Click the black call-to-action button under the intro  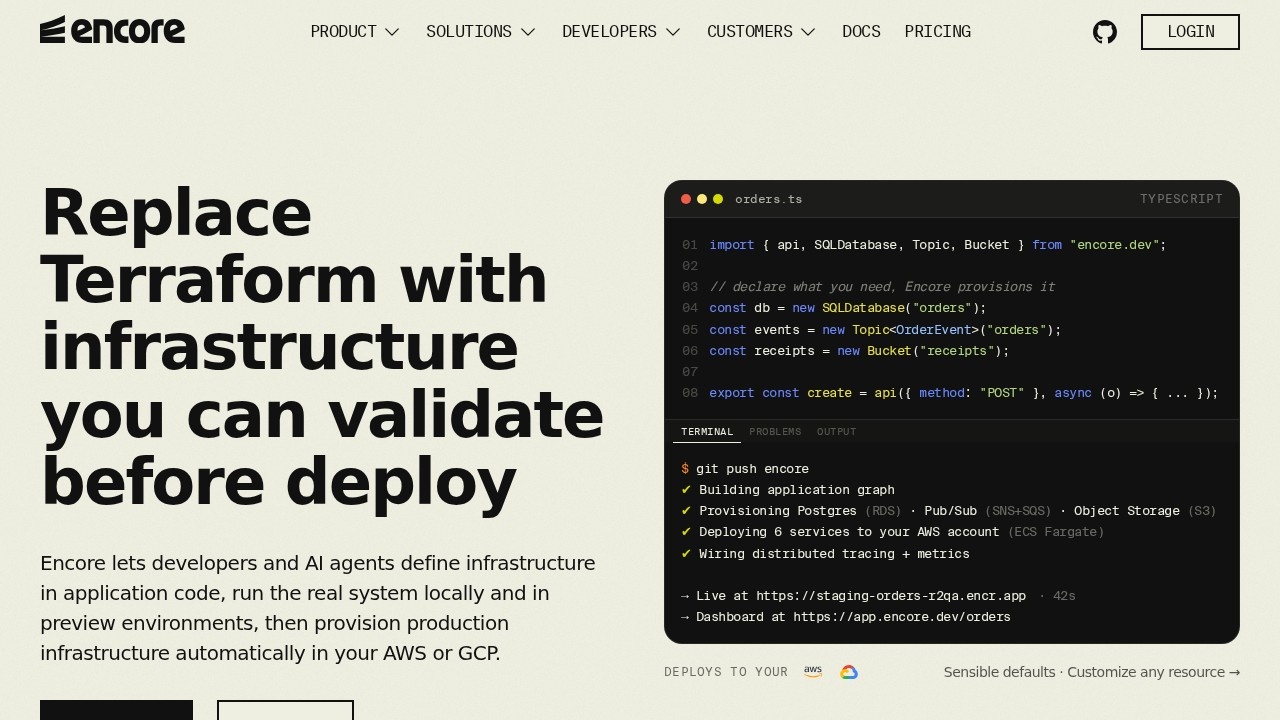pos(116,710)
